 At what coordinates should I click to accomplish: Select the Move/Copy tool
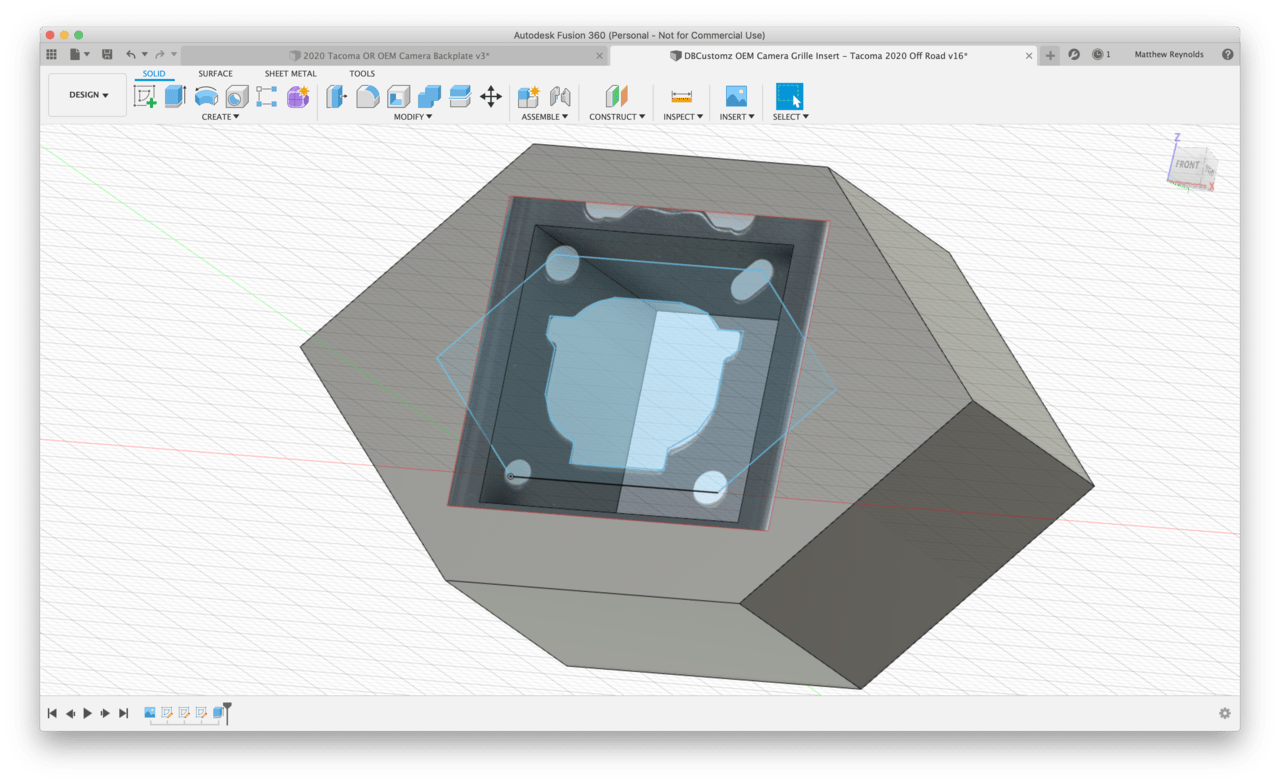tap(491, 96)
